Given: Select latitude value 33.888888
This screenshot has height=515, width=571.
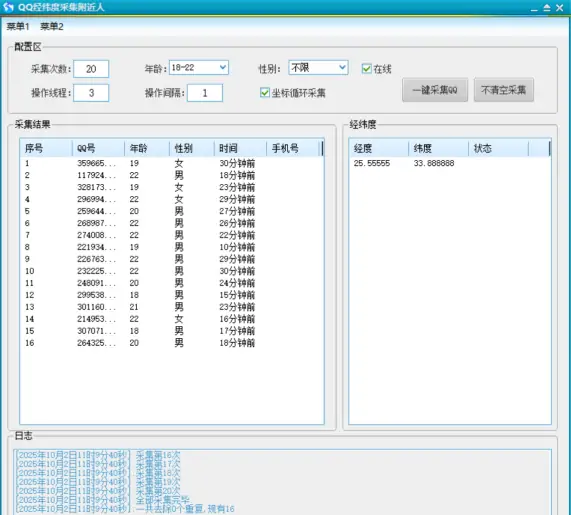Looking at the screenshot, I should (434, 163).
